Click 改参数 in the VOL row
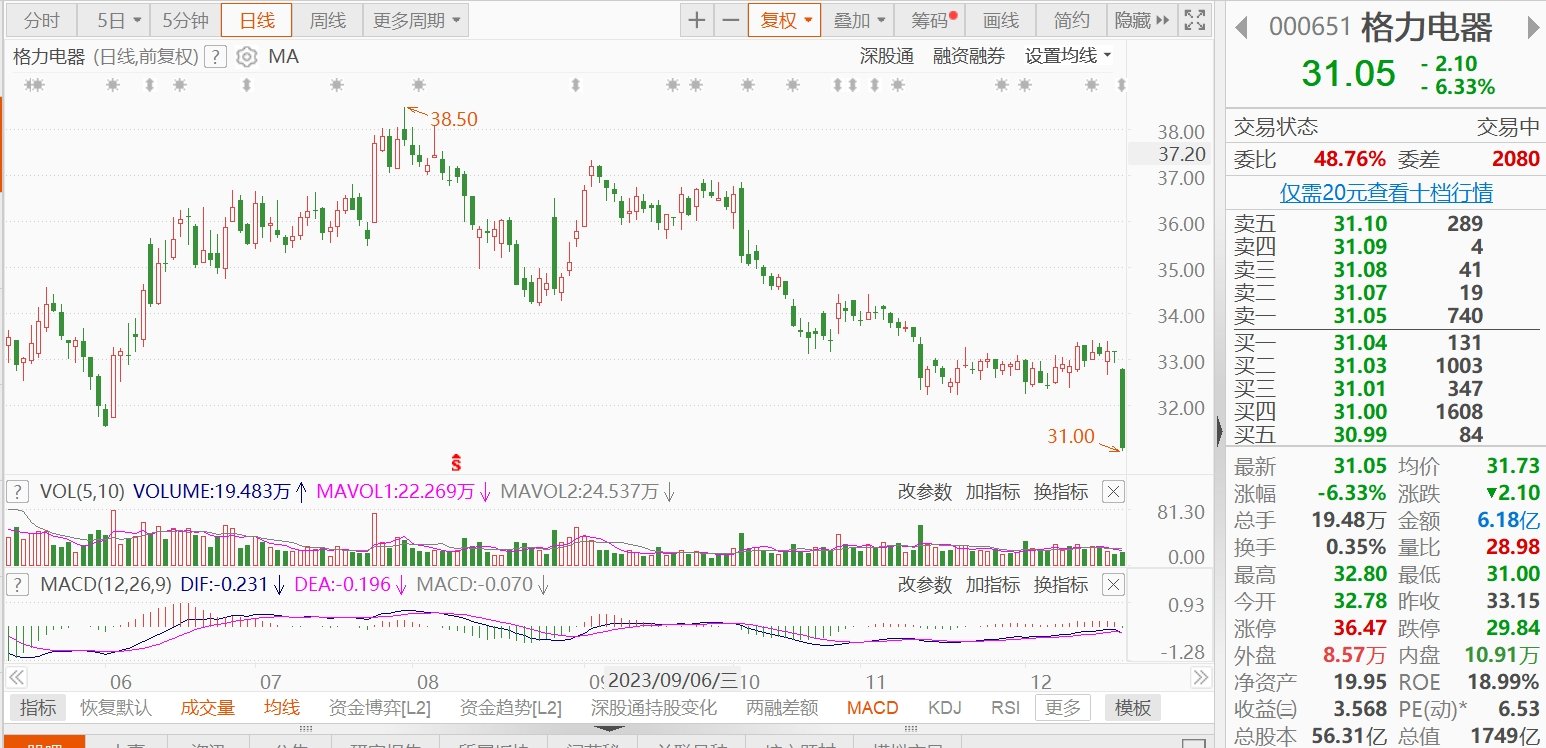Viewport: 1546px width, 748px height. pyautogui.click(x=925, y=491)
